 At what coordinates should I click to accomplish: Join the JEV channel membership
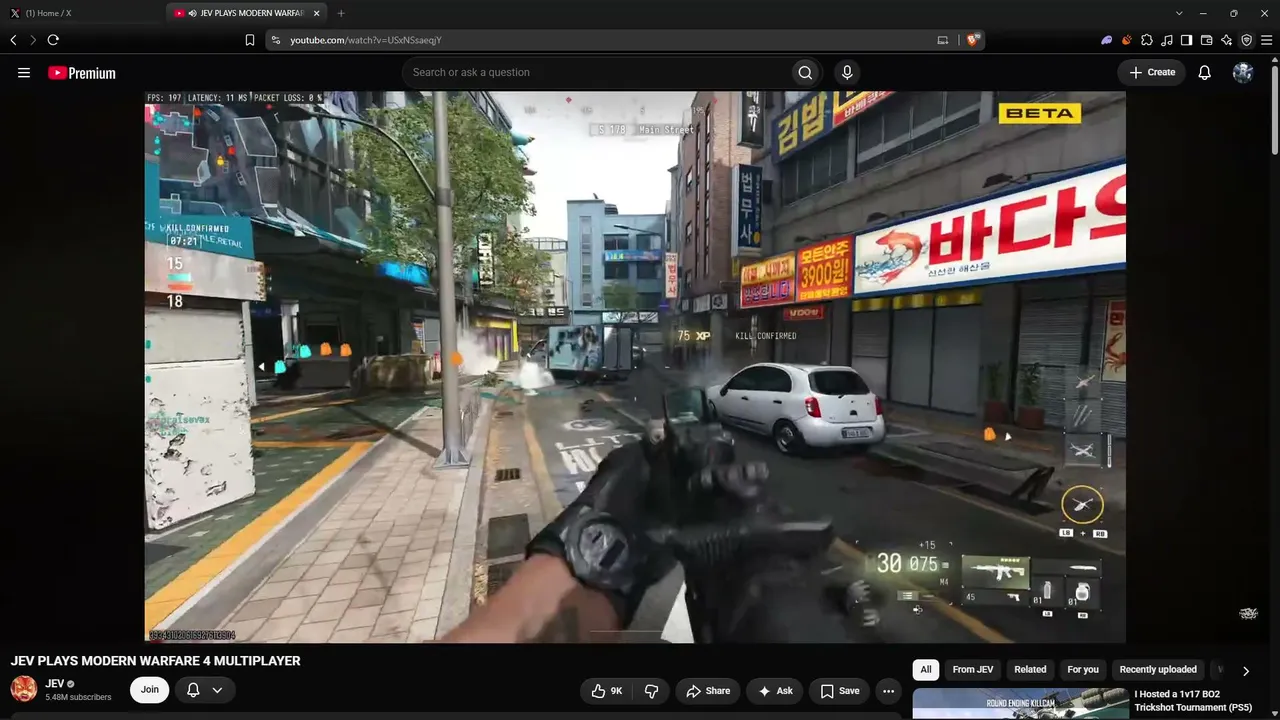149,690
